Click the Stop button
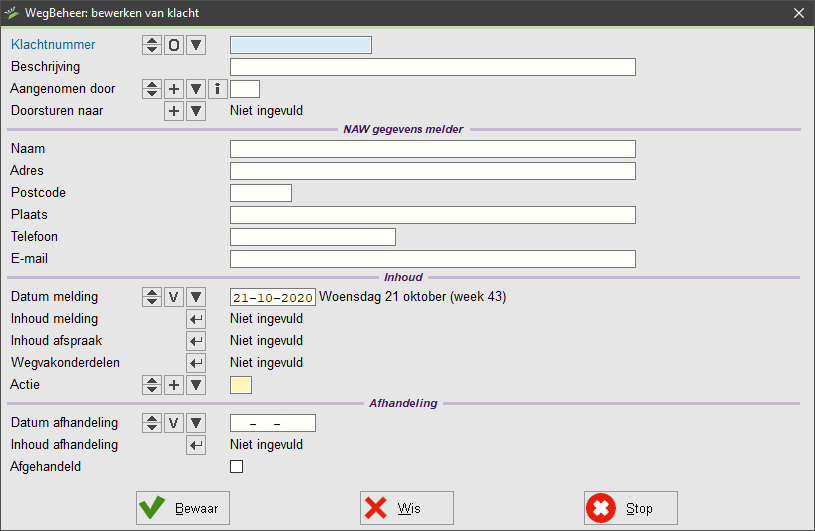This screenshot has width=815, height=531. 631,508
